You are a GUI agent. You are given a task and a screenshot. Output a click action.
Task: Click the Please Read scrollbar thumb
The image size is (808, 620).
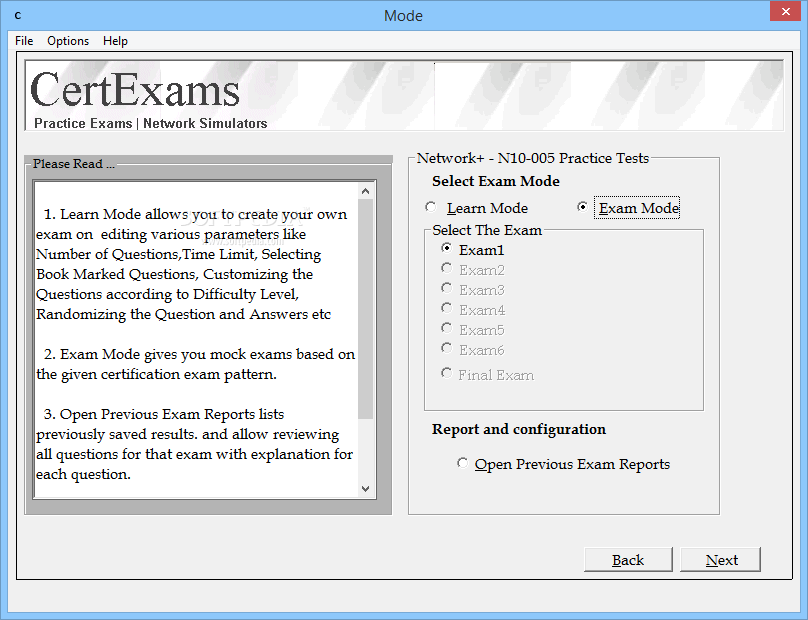point(365,309)
